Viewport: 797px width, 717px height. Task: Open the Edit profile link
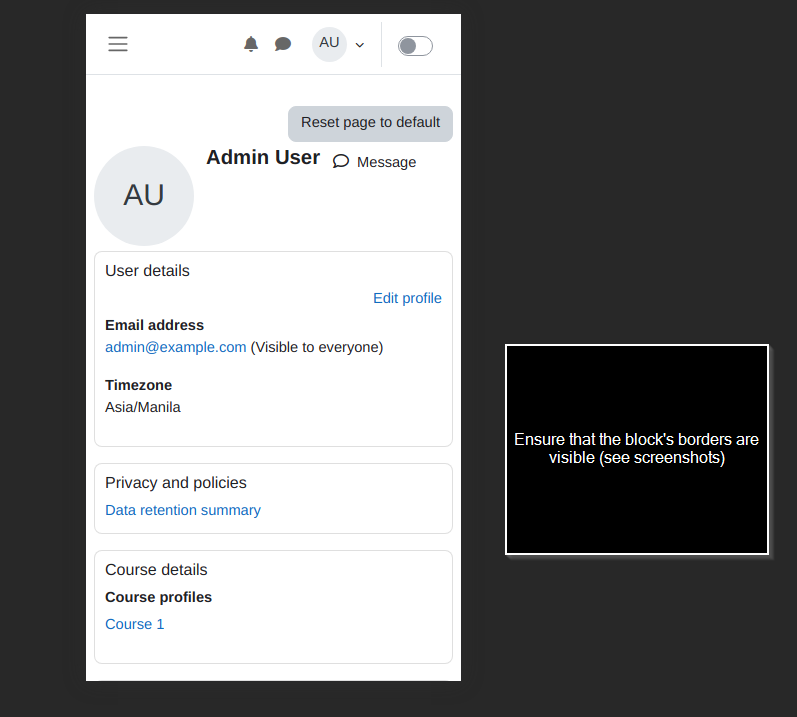coord(407,298)
